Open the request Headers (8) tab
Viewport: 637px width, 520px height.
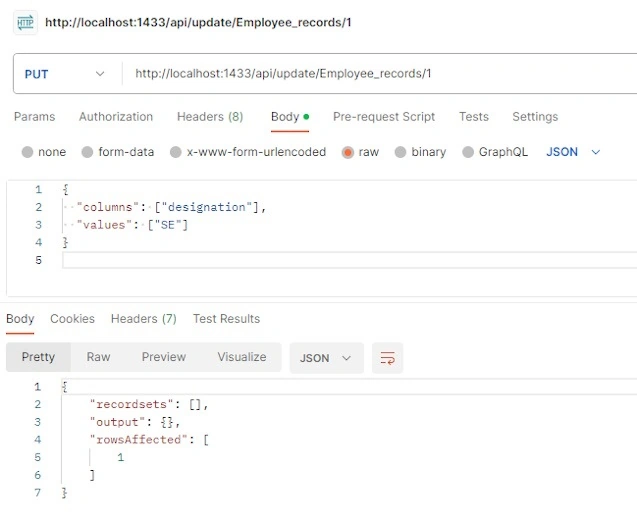pyautogui.click(x=210, y=117)
